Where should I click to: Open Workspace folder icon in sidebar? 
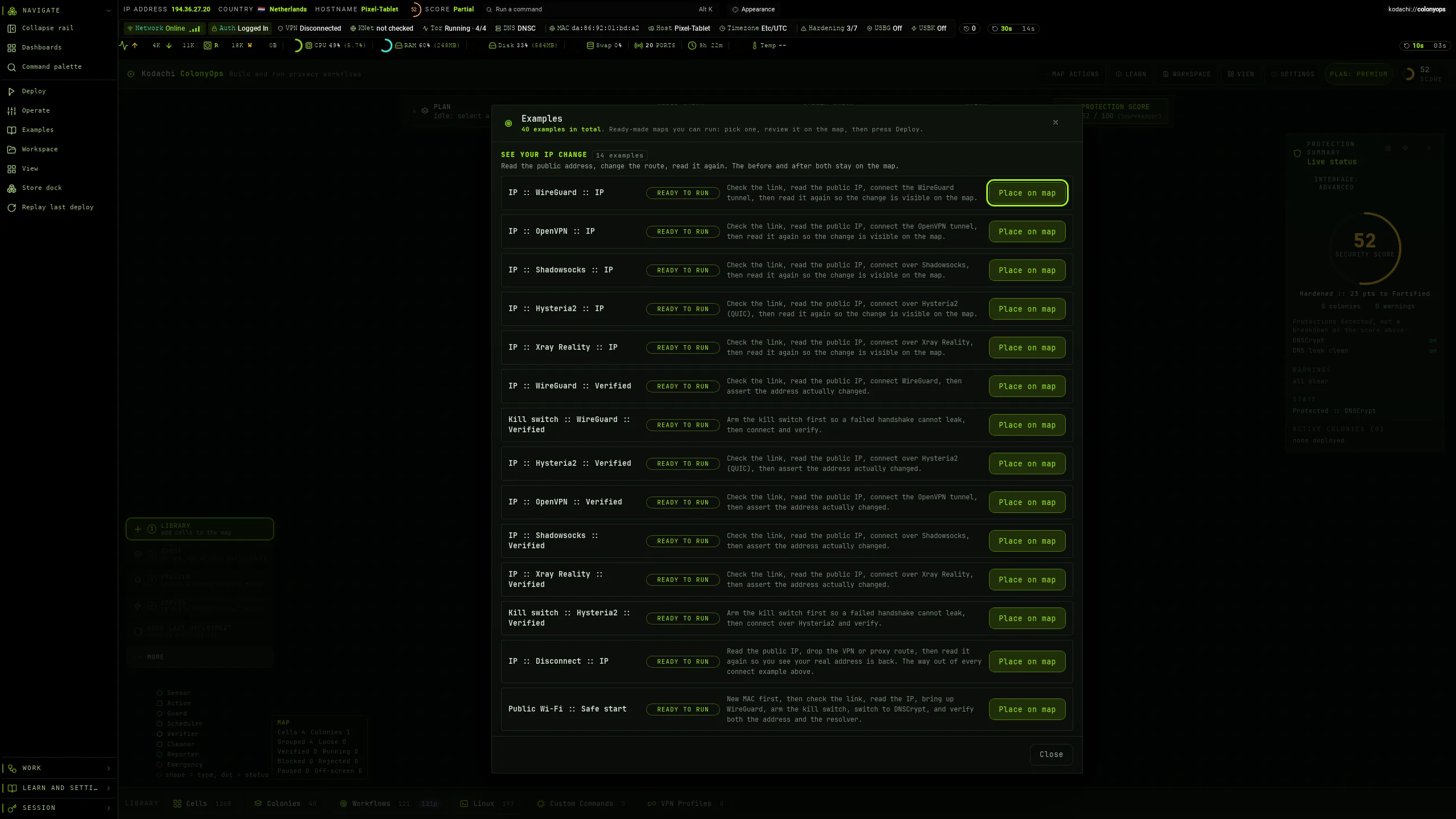coord(11,150)
